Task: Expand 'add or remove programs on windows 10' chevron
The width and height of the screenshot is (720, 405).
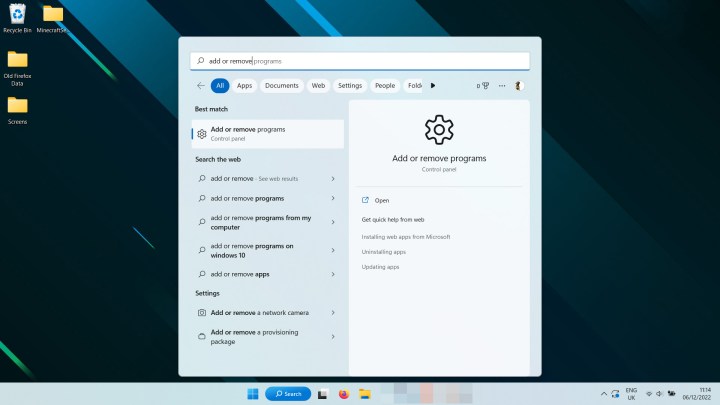Action: (333, 250)
